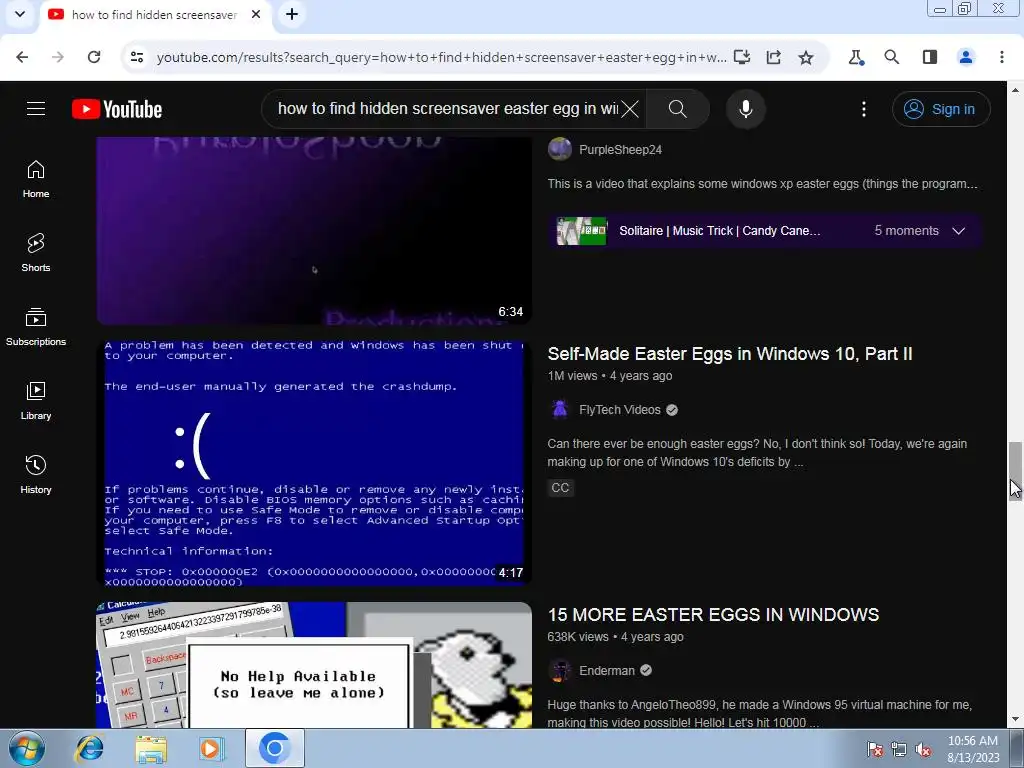The image size is (1024, 768).
Task: Click the Enderman channel avatar
Action: coord(560,671)
